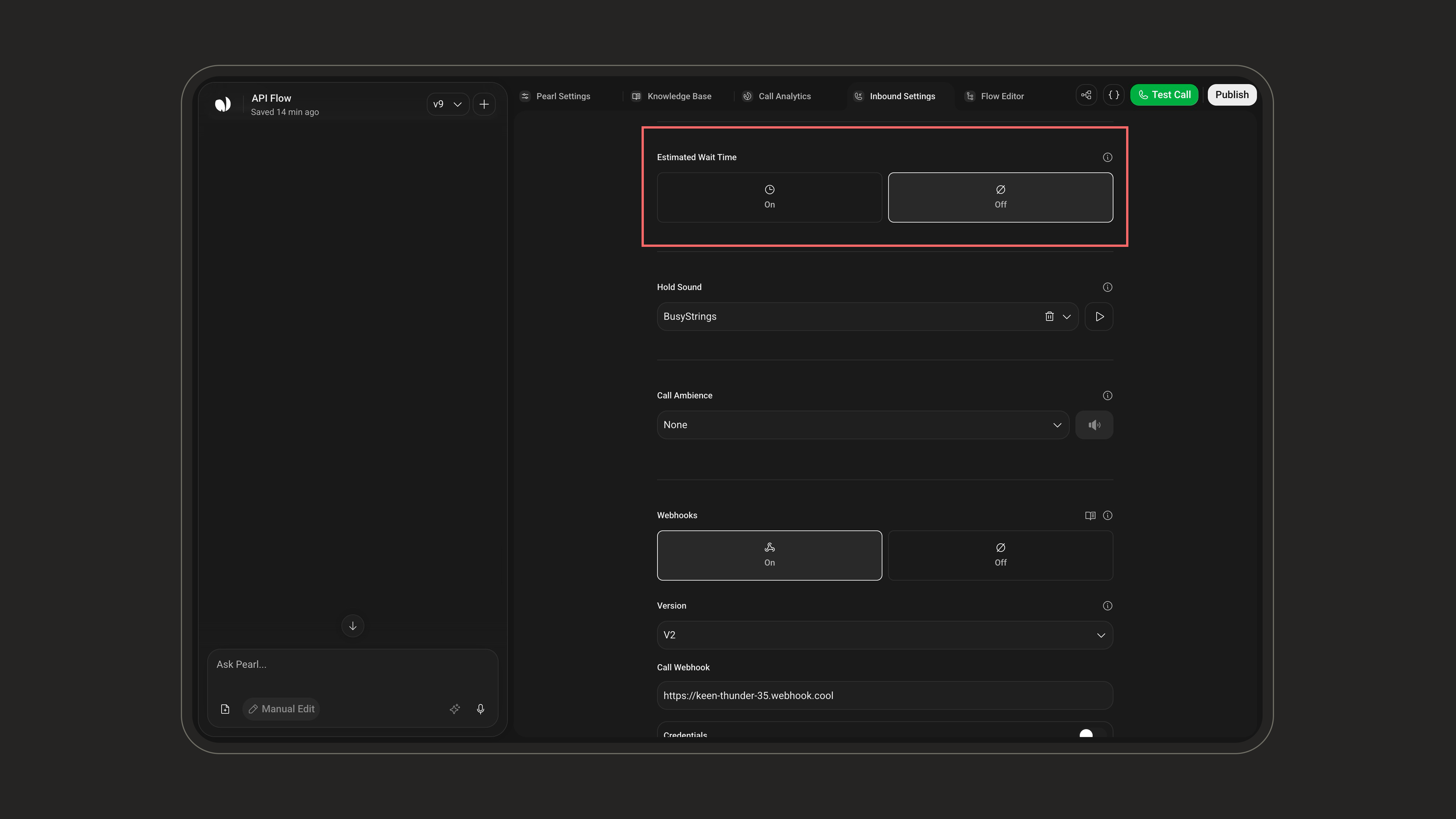
Task: Open the v9 version selector
Action: coord(448,104)
